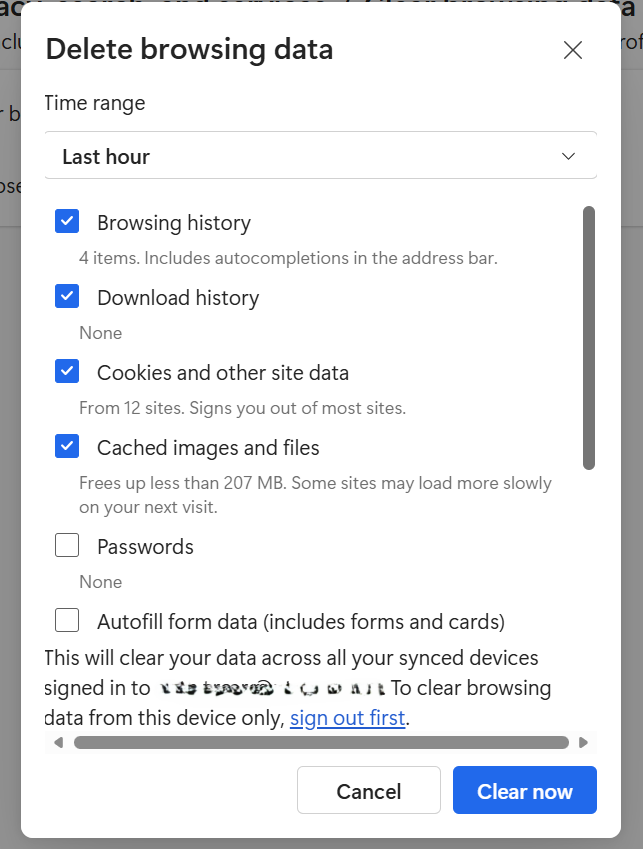Click the 'Passwords' label text
Image resolution: width=643 pixels, height=849 pixels.
tap(145, 547)
